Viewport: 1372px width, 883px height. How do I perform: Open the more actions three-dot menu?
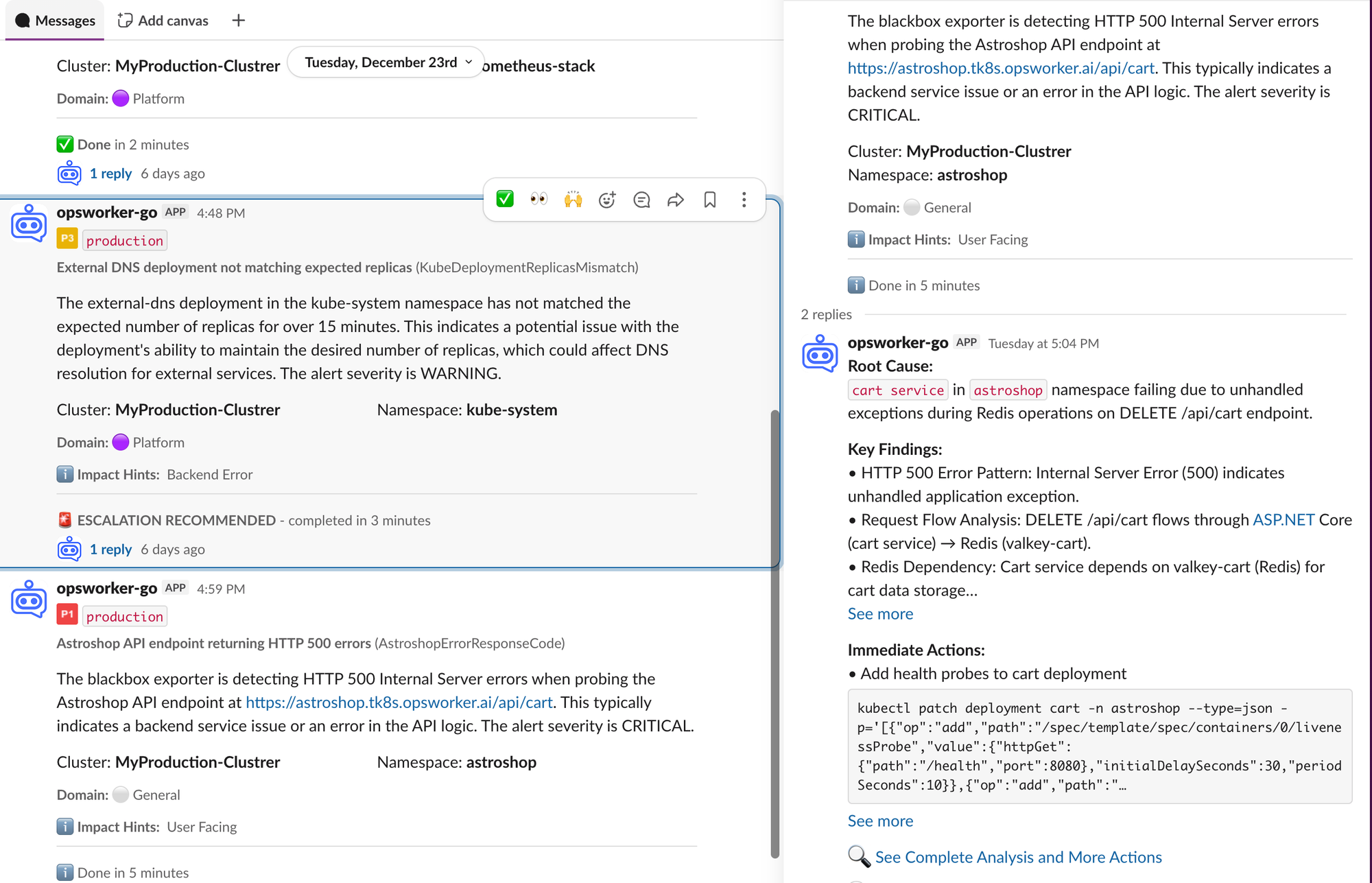click(x=744, y=200)
